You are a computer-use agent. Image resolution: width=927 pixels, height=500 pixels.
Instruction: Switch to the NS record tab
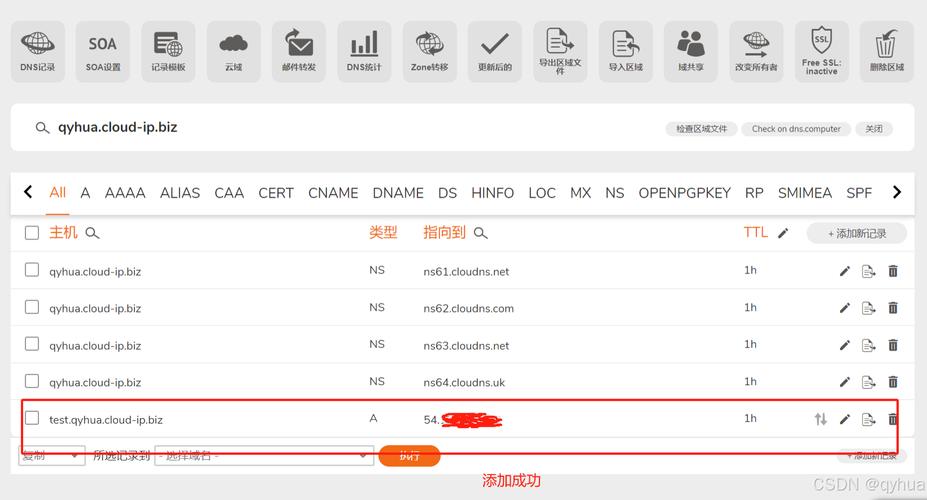pos(615,193)
